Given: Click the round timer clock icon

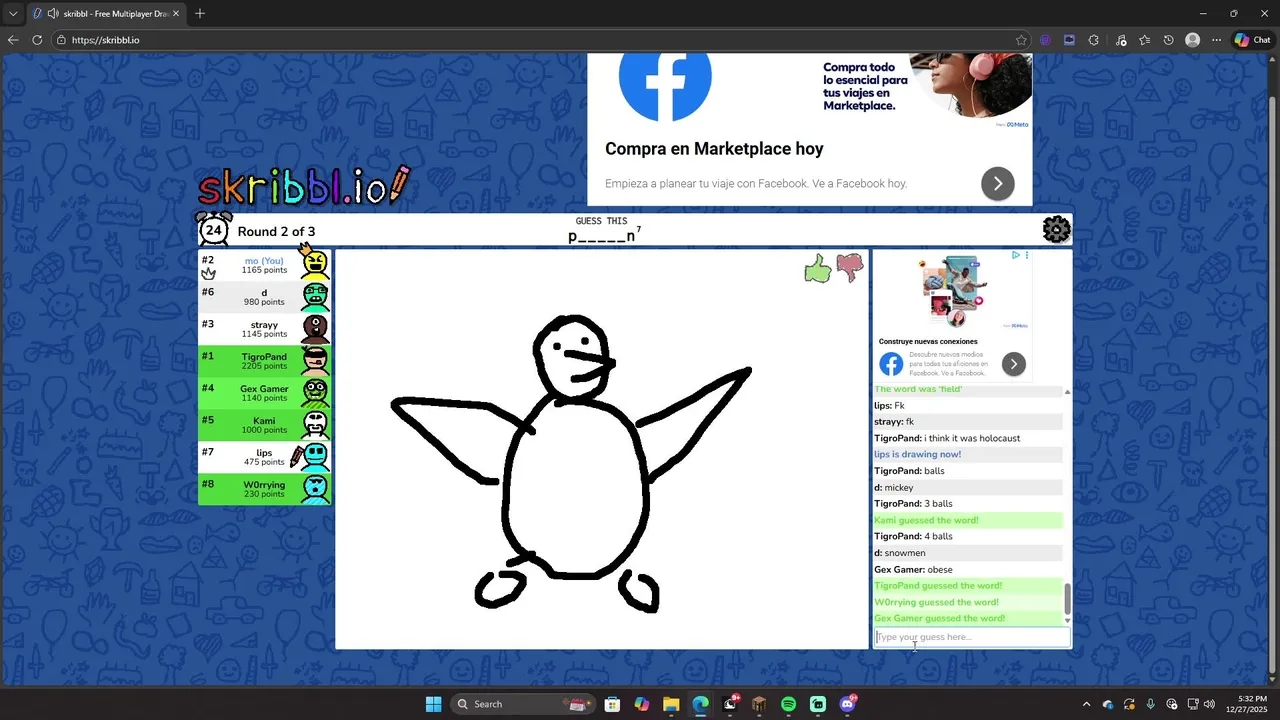Looking at the screenshot, I should click(213, 229).
